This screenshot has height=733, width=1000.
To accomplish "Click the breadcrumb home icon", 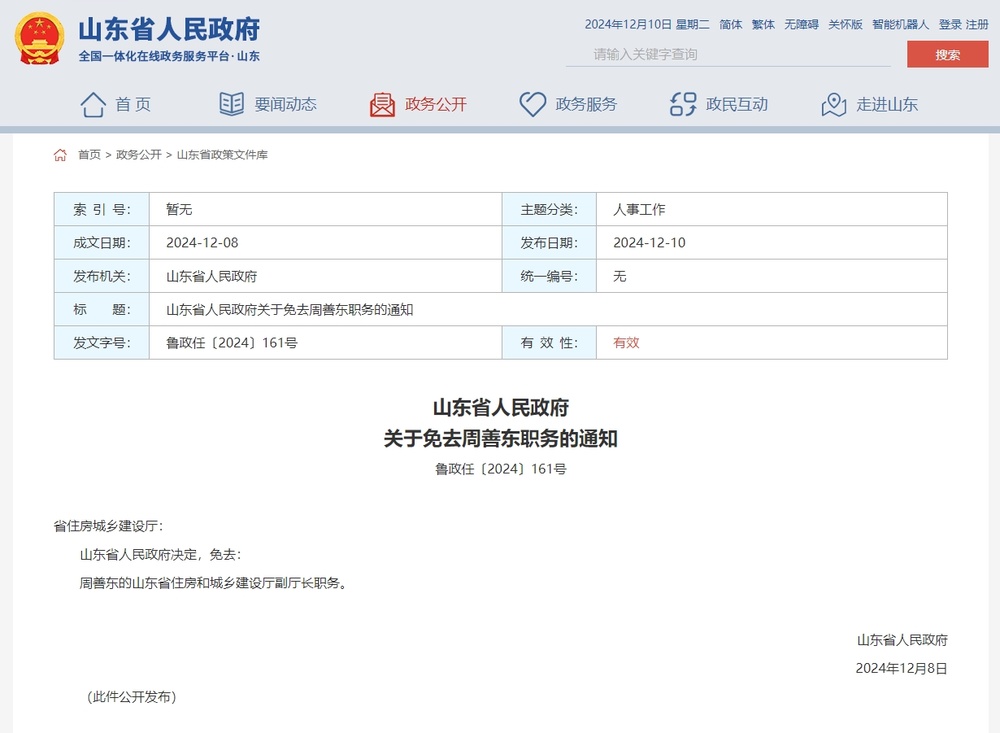I will [60, 155].
